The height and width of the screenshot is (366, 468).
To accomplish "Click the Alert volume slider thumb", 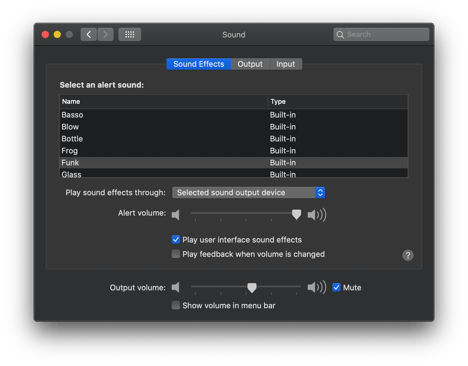I will 296,214.
